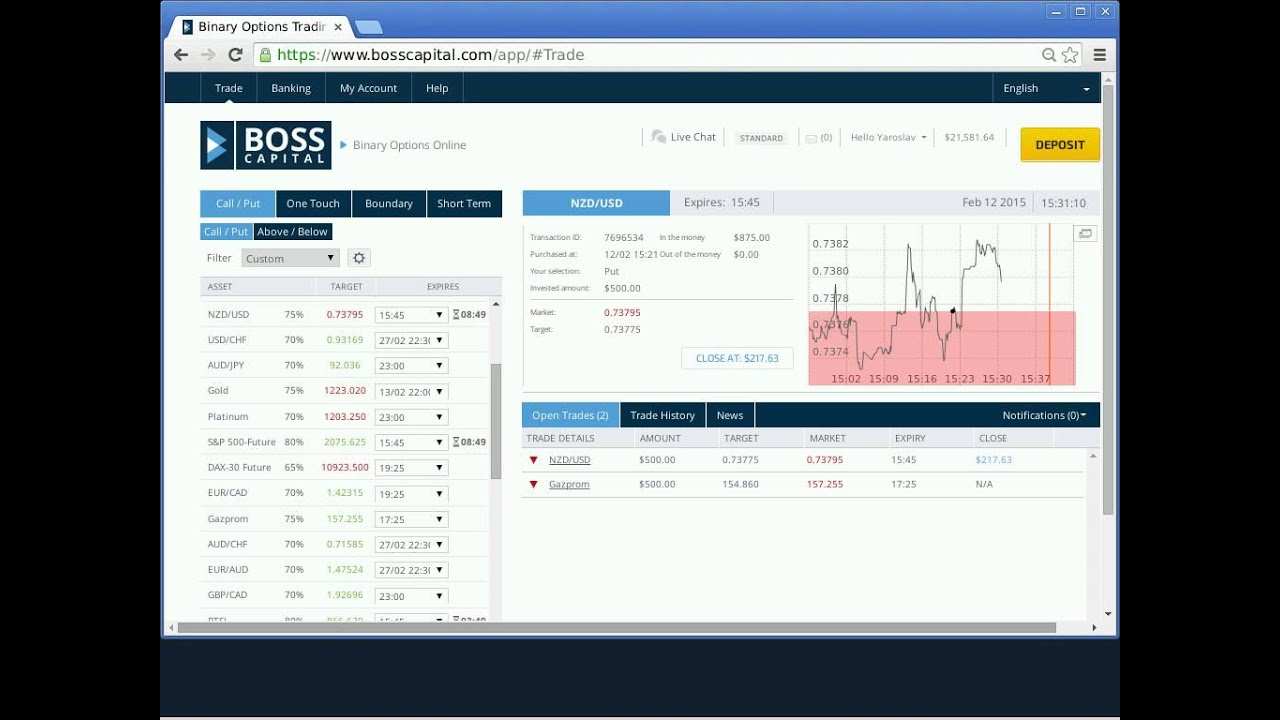Open the Gazprom expiry 17:25 dropdown
The width and height of the screenshot is (1280, 720).
point(410,519)
